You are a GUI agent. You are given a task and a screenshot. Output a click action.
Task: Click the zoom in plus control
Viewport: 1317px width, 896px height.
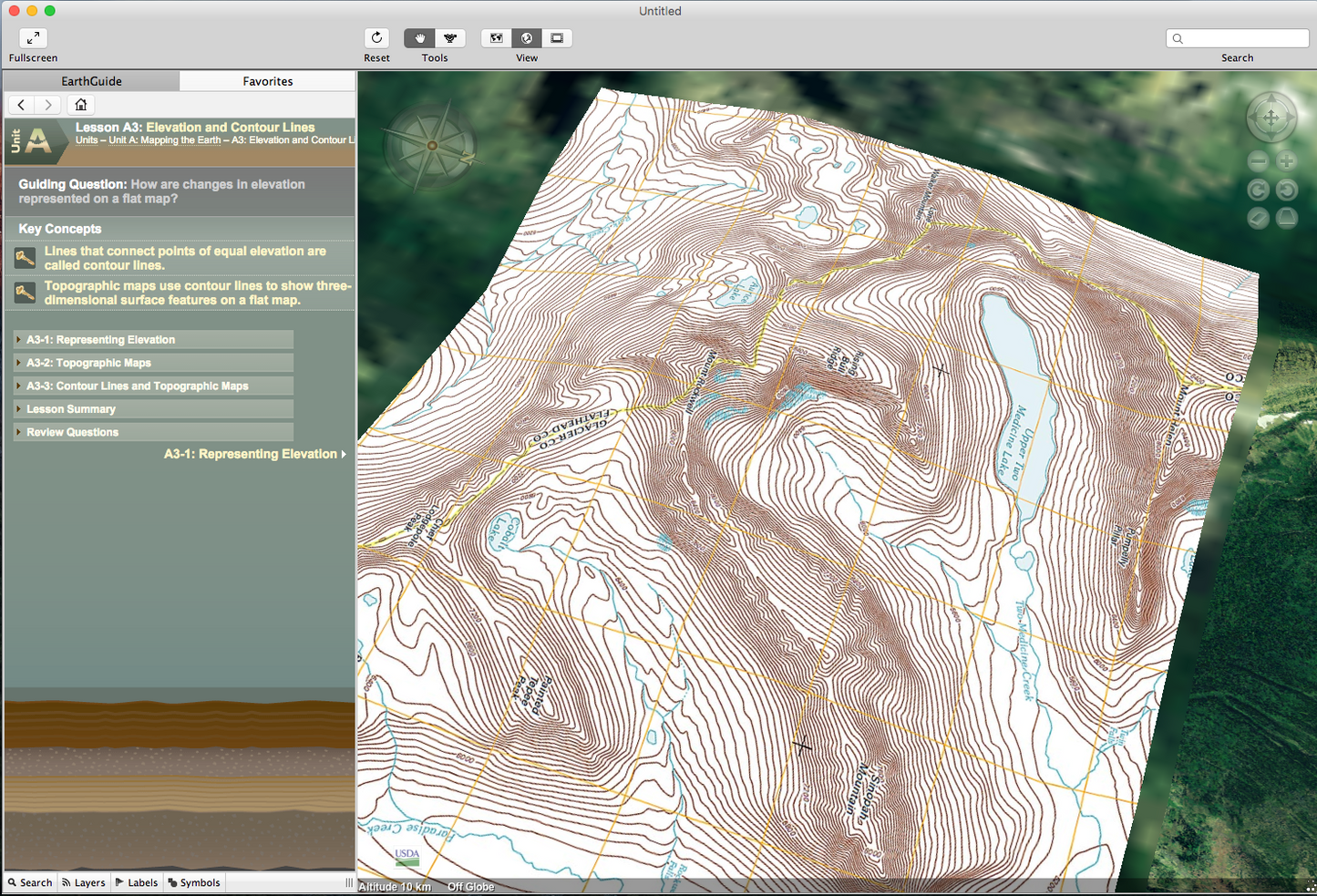[1286, 162]
